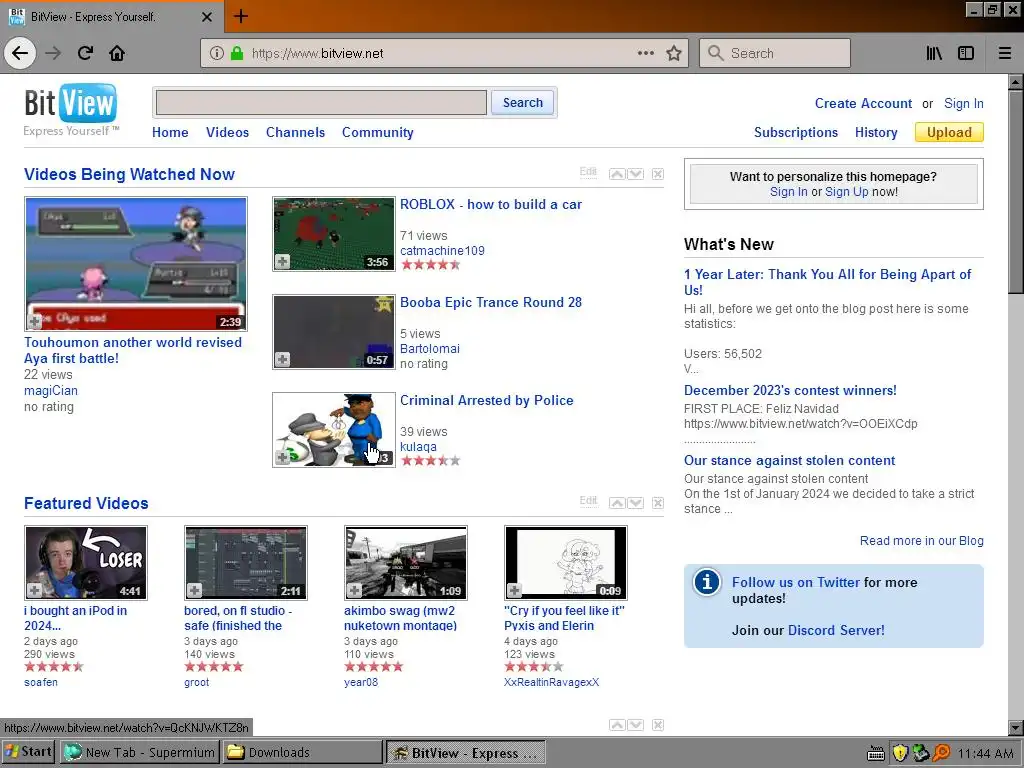This screenshot has width=1024, height=768.
Task: Open the Library bookshelf icon
Action: [934, 53]
